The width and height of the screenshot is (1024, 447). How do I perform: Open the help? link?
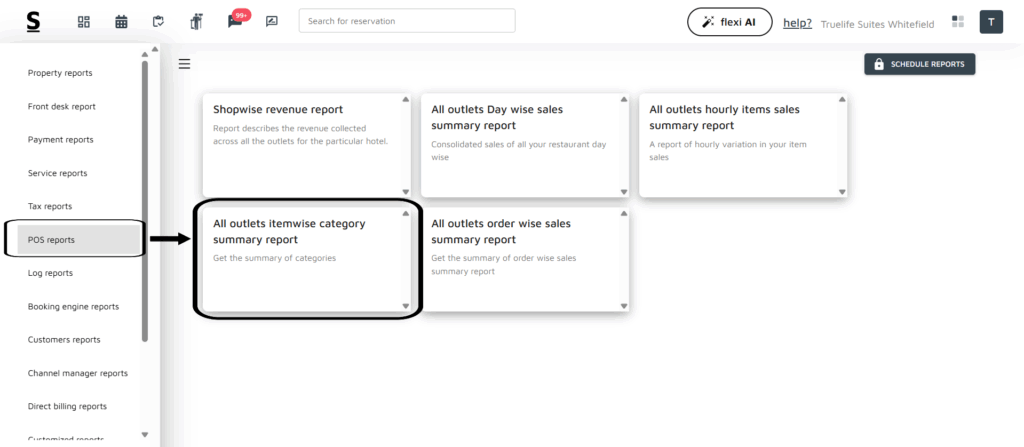(796, 22)
